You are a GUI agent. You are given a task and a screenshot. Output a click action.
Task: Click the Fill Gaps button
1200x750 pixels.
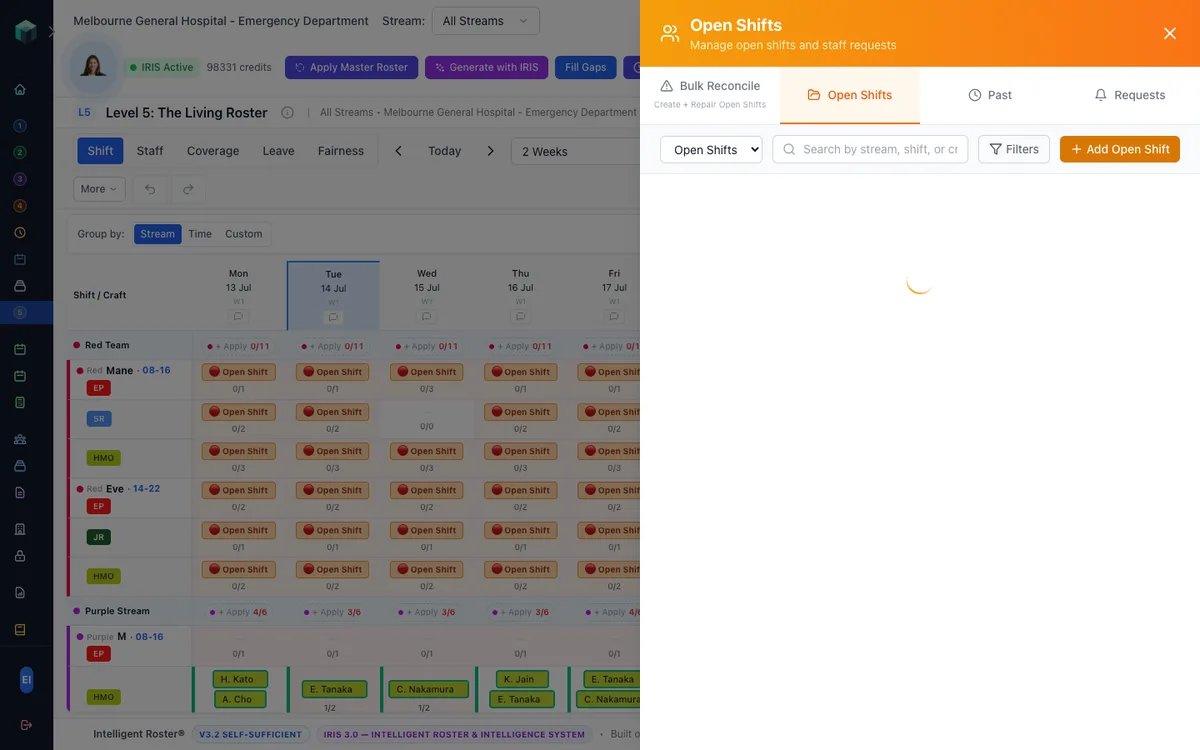point(586,67)
